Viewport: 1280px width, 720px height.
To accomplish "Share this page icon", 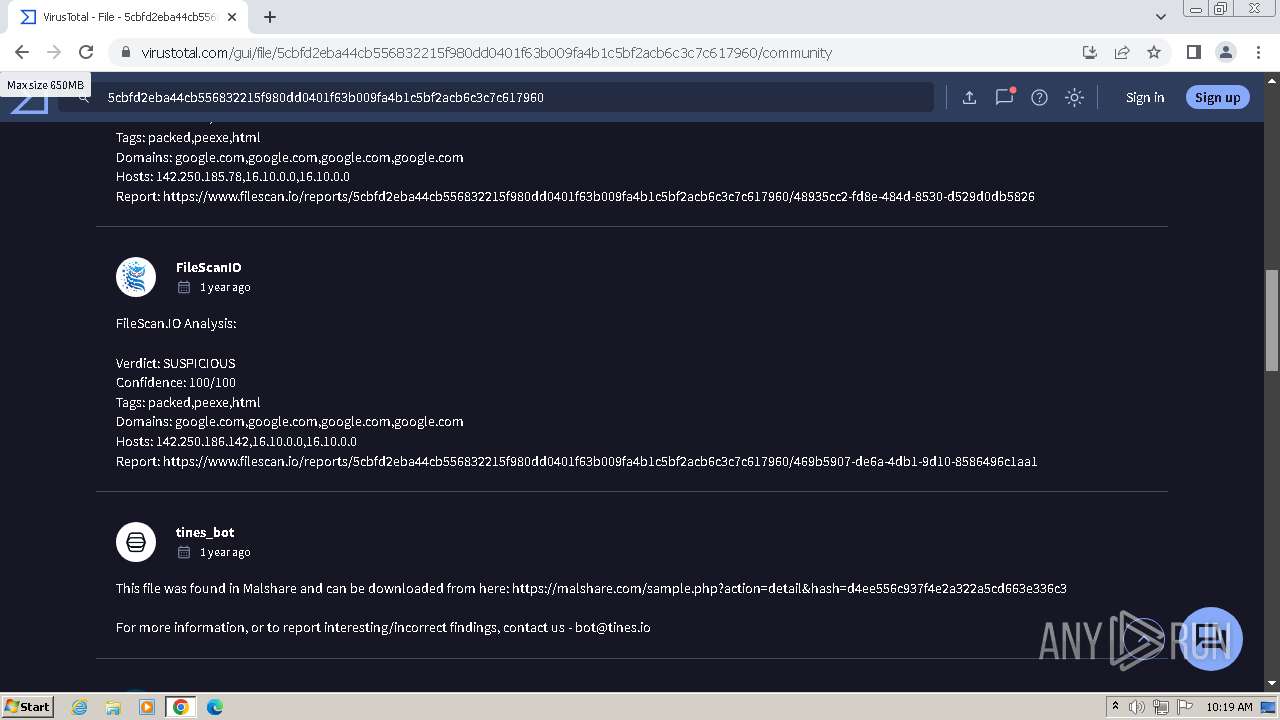I will (x=1122, y=52).
